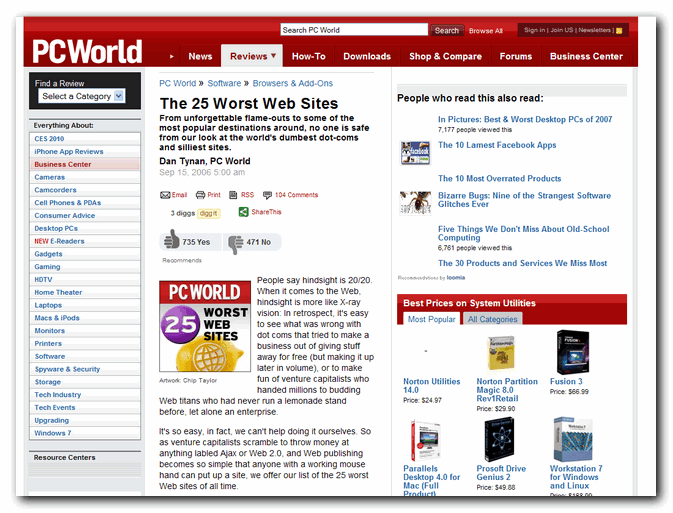Open the Forums navigation tab

[515, 56]
